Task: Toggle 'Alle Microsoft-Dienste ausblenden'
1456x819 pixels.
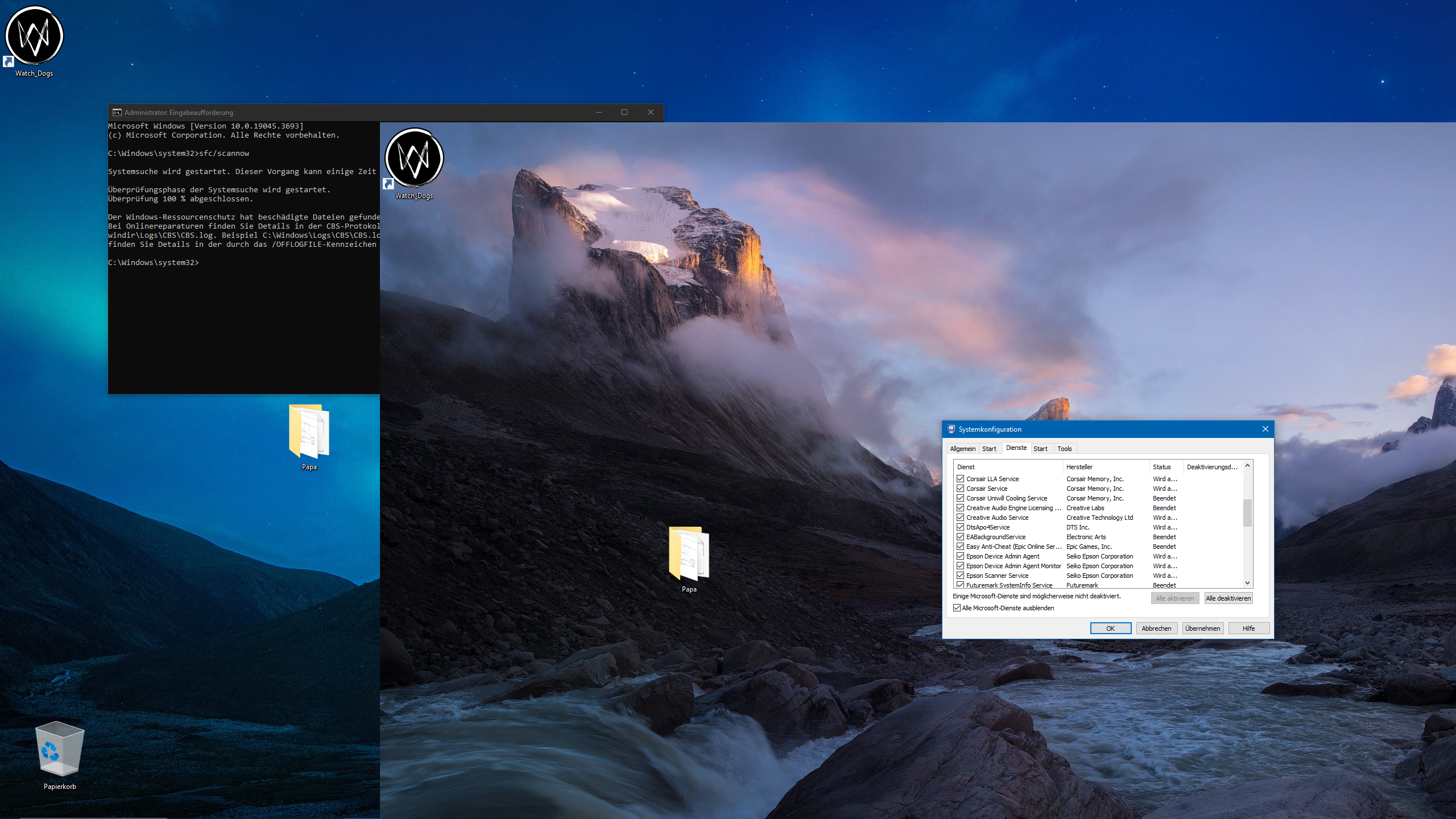Action: [956, 608]
